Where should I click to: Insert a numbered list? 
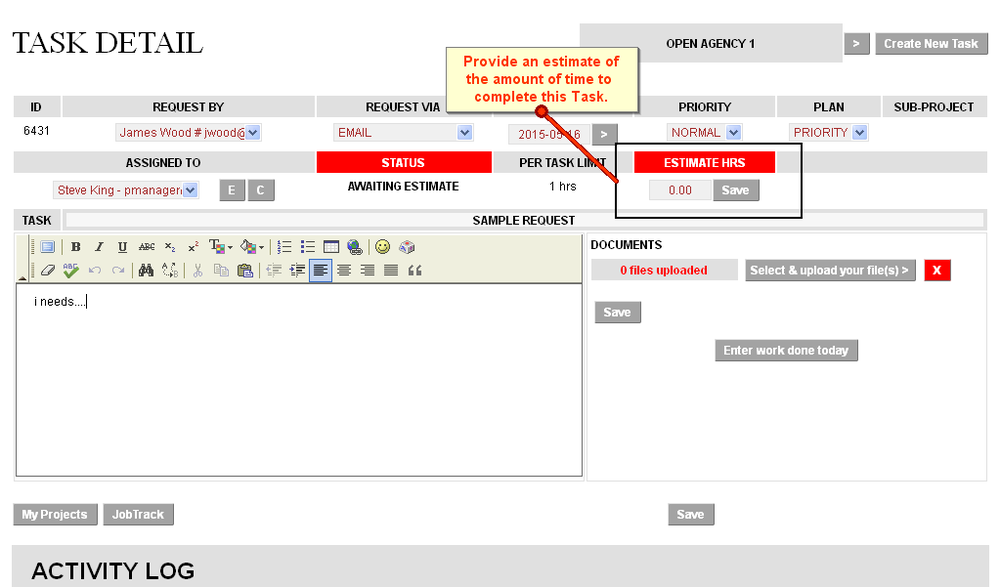click(283, 247)
